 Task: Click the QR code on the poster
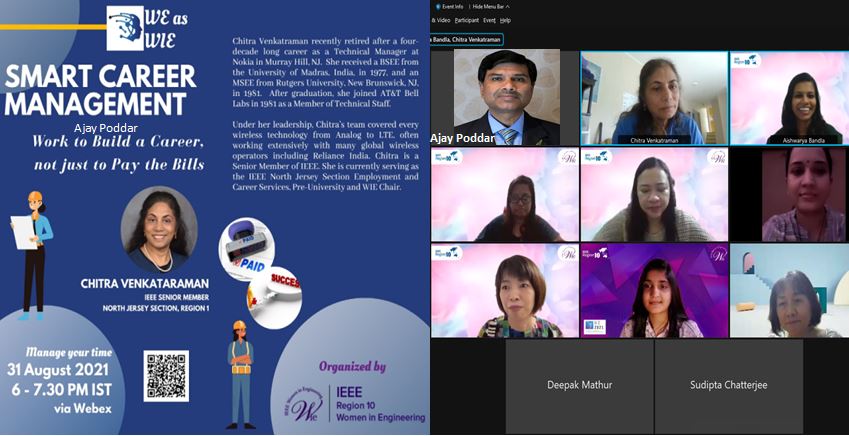tap(166, 376)
